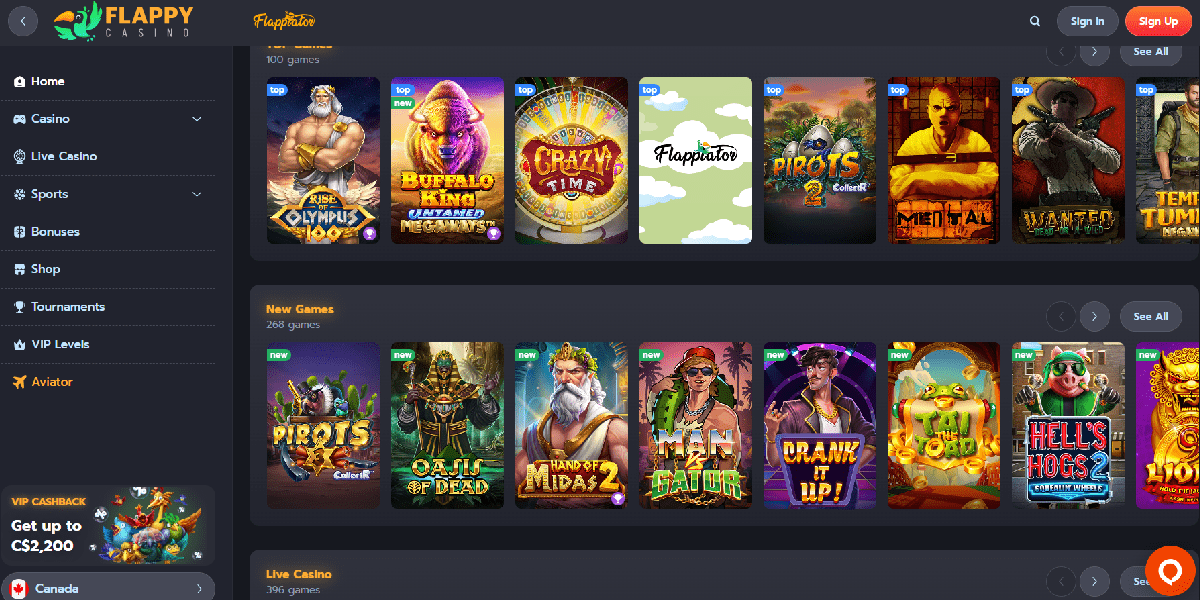Go to next Top Games with right arrow
This screenshot has width=1200, height=600.
pos(1095,51)
